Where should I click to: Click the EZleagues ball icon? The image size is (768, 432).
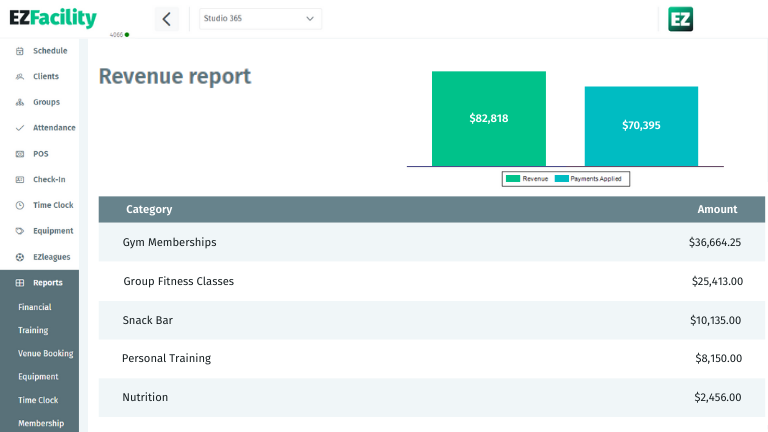[x=20, y=257]
